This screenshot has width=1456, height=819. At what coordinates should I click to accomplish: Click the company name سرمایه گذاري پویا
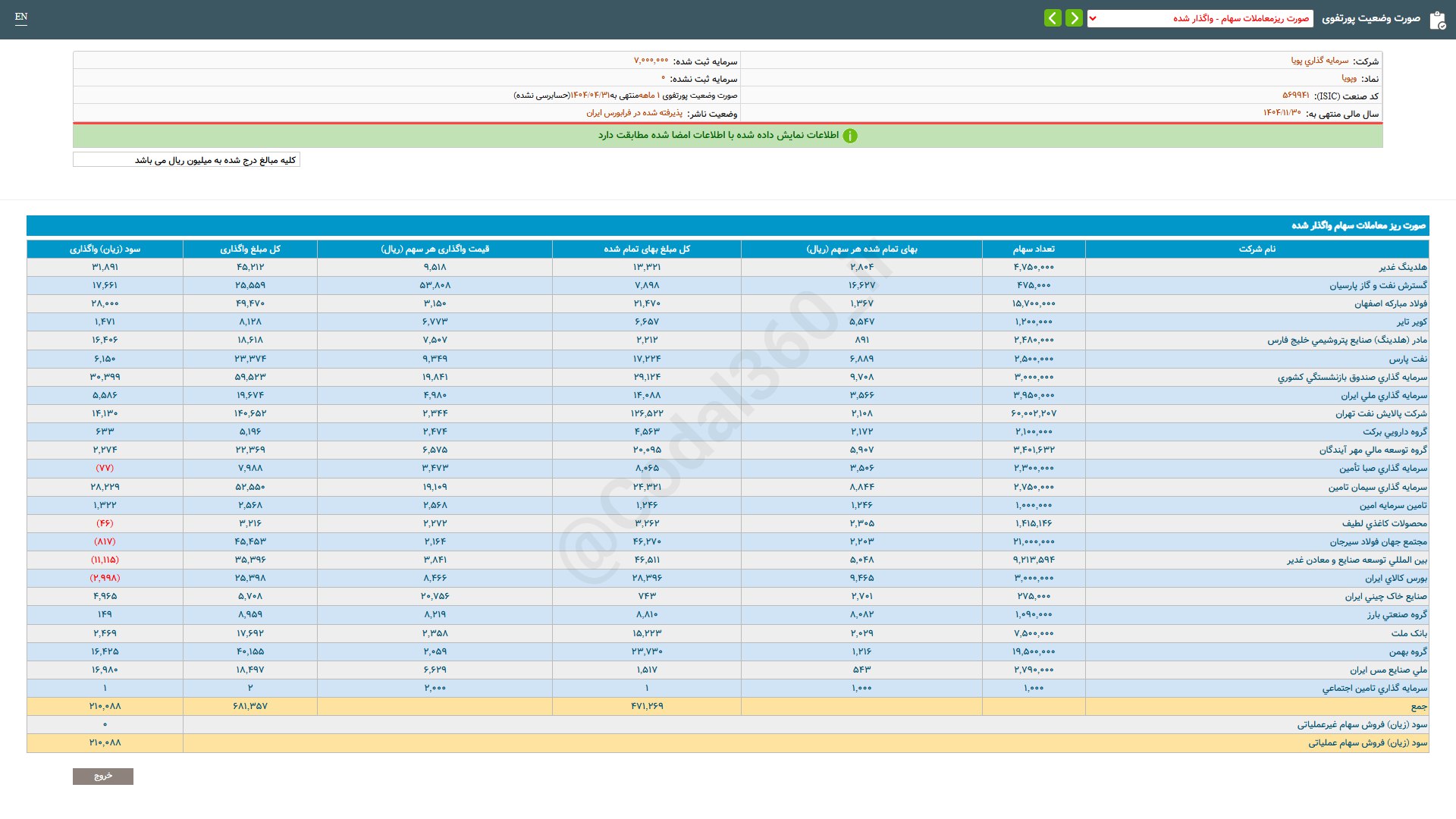pos(1319,61)
